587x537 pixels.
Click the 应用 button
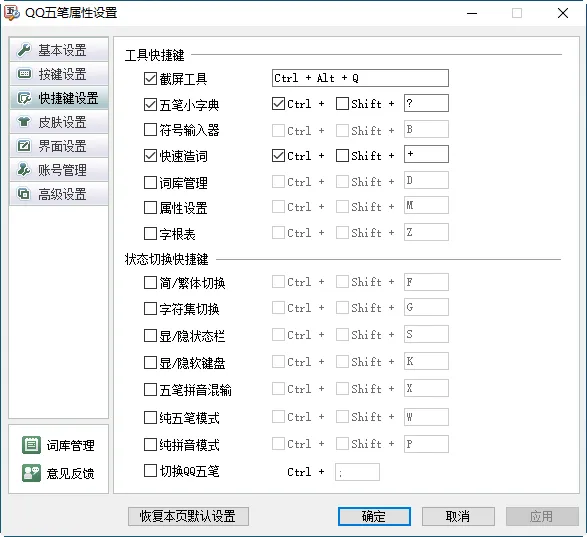point(542,516)
